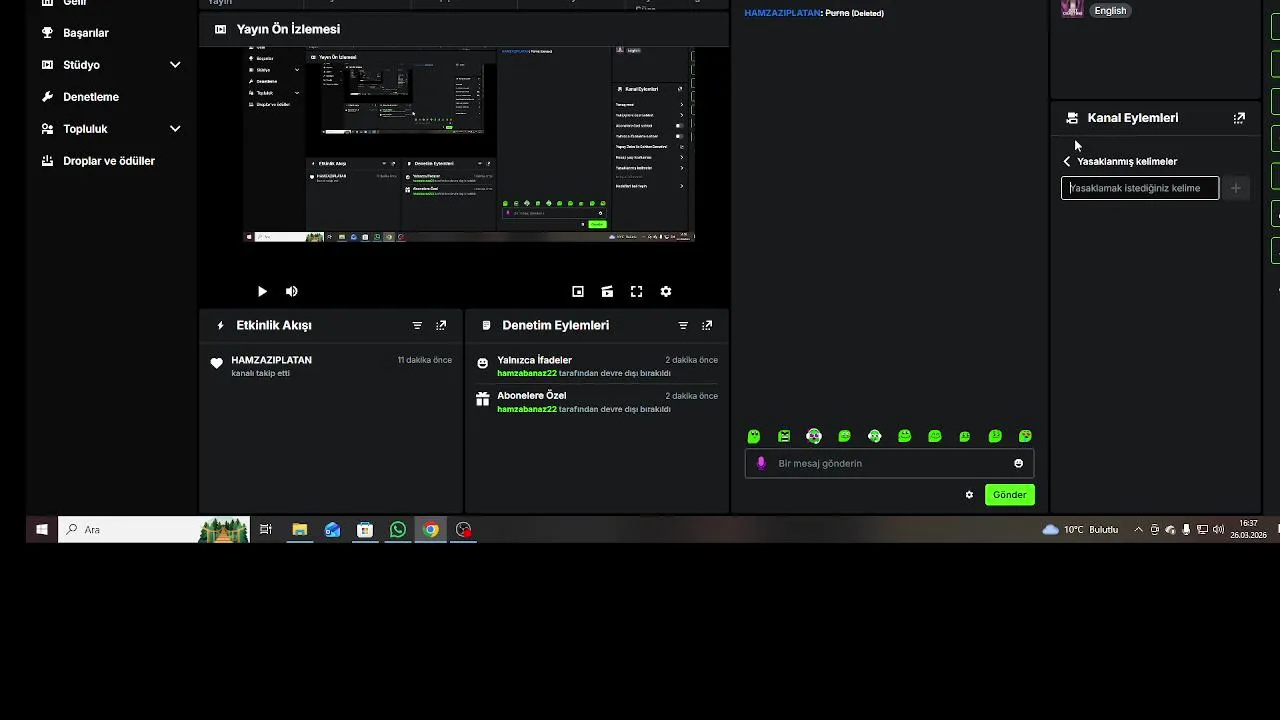The width and height of the screenshot is (1280, 720).
Task: Play the stream preview video
Action: (262, 291)
